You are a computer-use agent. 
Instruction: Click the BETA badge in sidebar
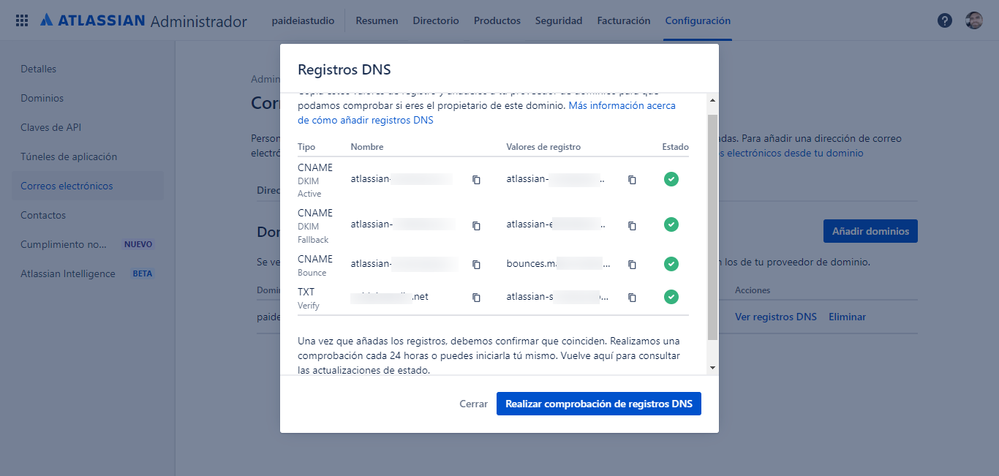(142, 274)
